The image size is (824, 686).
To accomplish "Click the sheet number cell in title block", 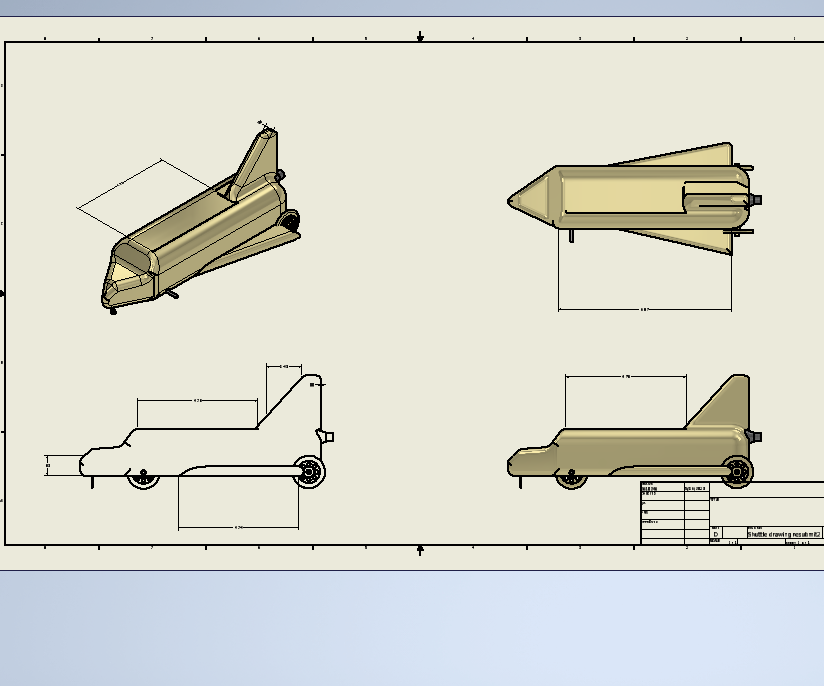I will [x=800, y=541].
